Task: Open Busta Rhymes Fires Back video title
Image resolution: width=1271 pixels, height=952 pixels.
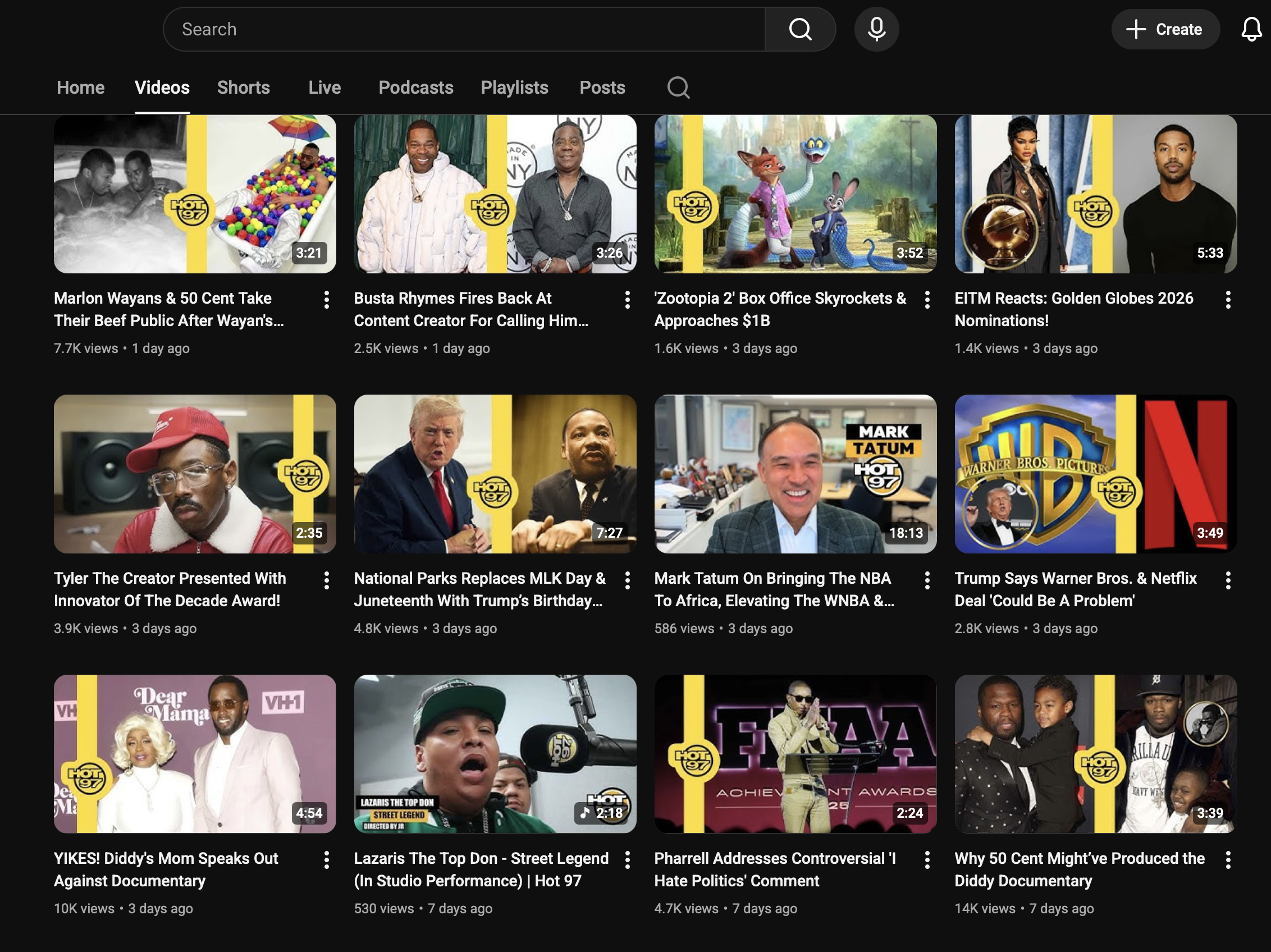Action: click(470, 309)
